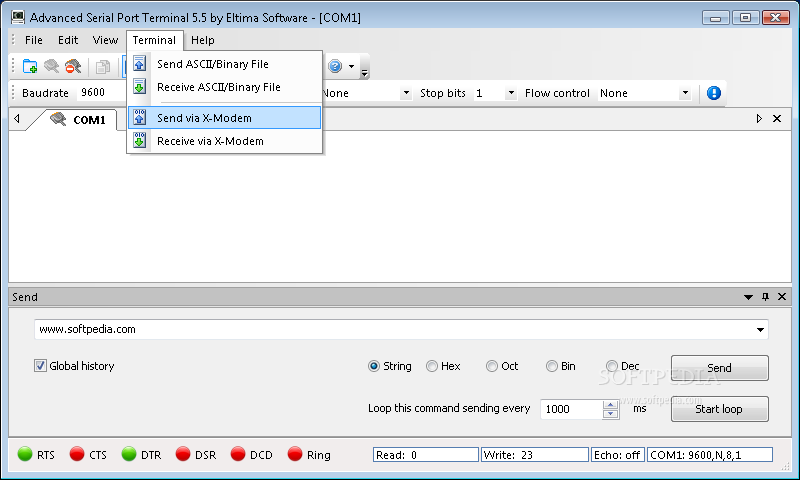The image size is (800, 480).
Task: Open the View menu
Action: [x=105, y=40]
